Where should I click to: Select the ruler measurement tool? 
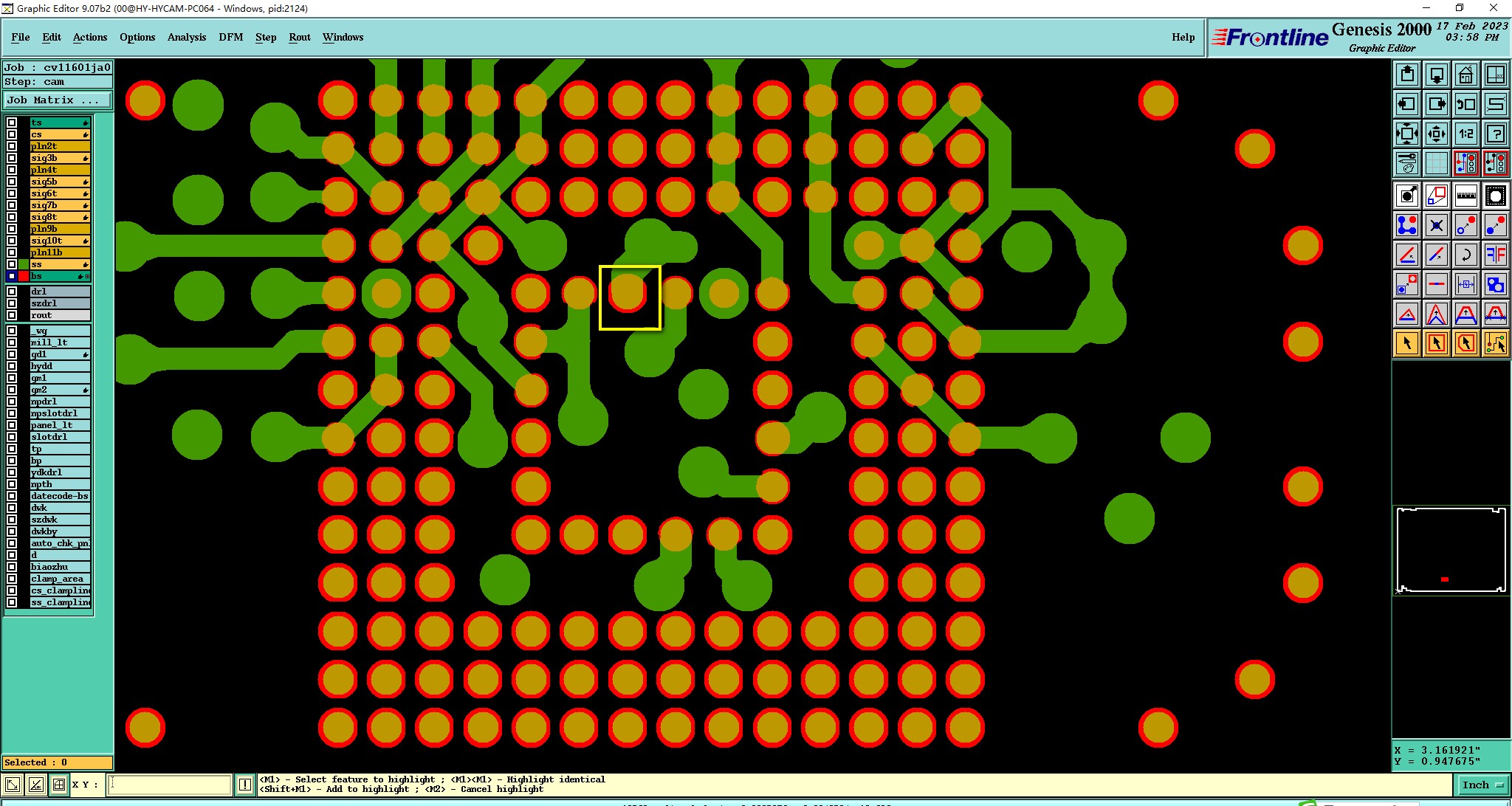[x=1465, y=196]
